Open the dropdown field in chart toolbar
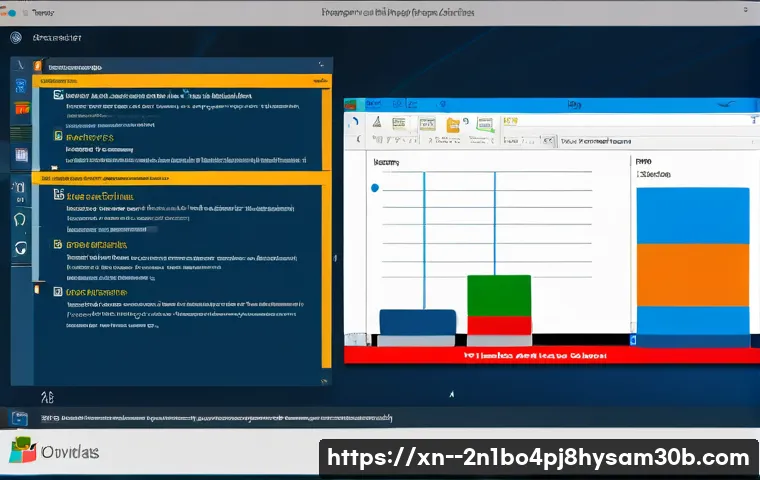The image size is (760, 480). (x=600, y=142)
